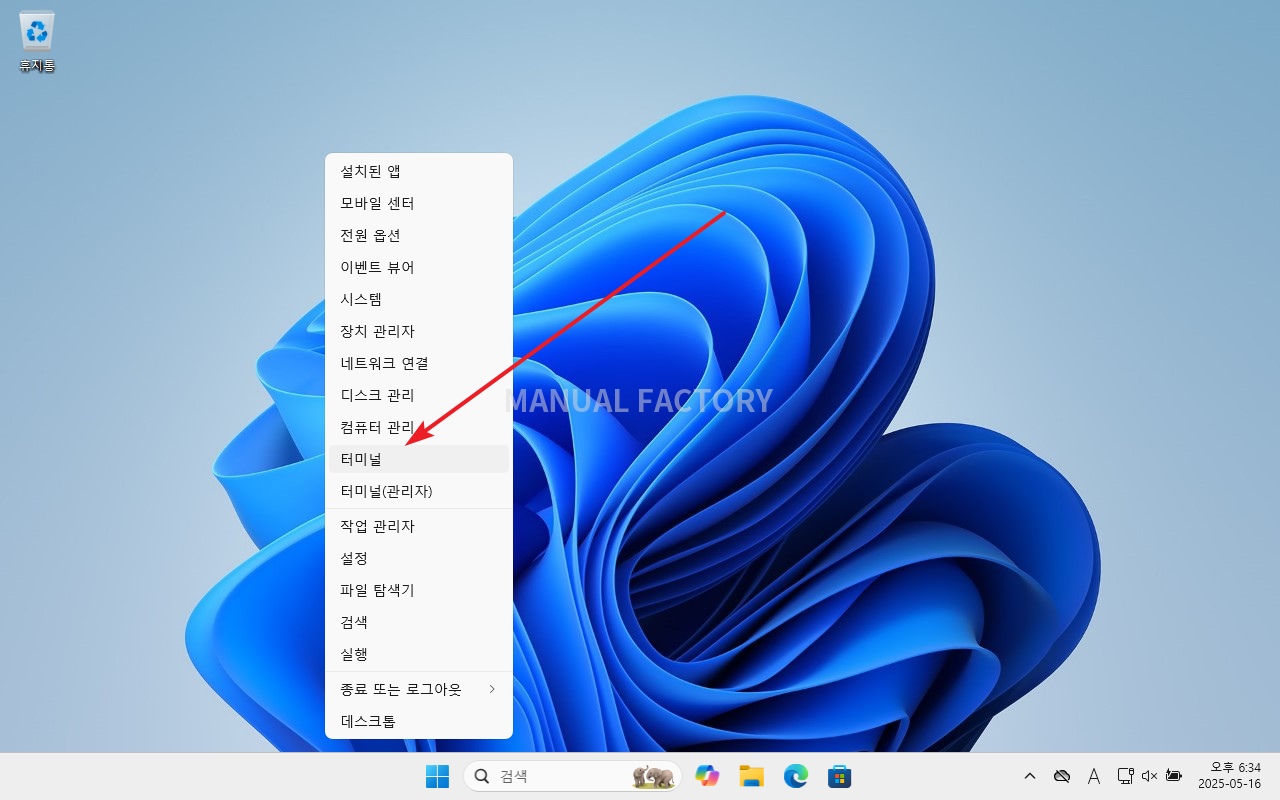Open 디스크 관리 menu entry

(x=419, y=396)
